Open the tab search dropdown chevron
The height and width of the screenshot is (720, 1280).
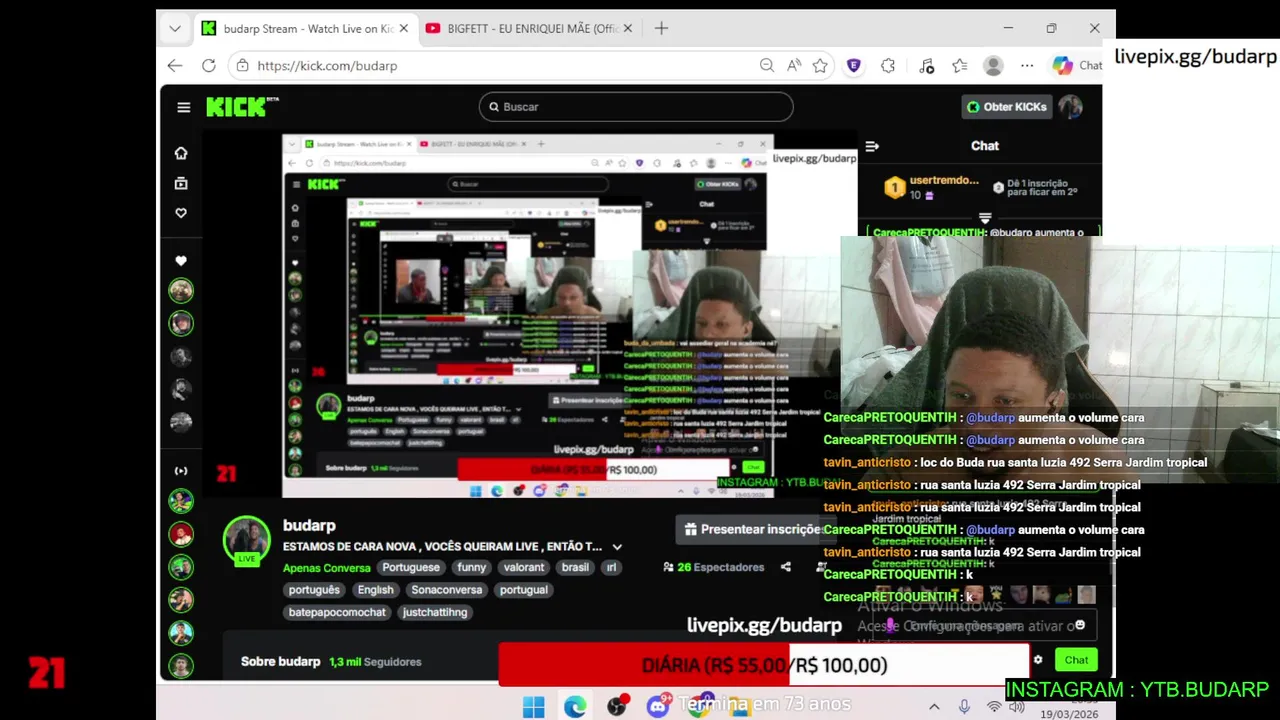175,29
